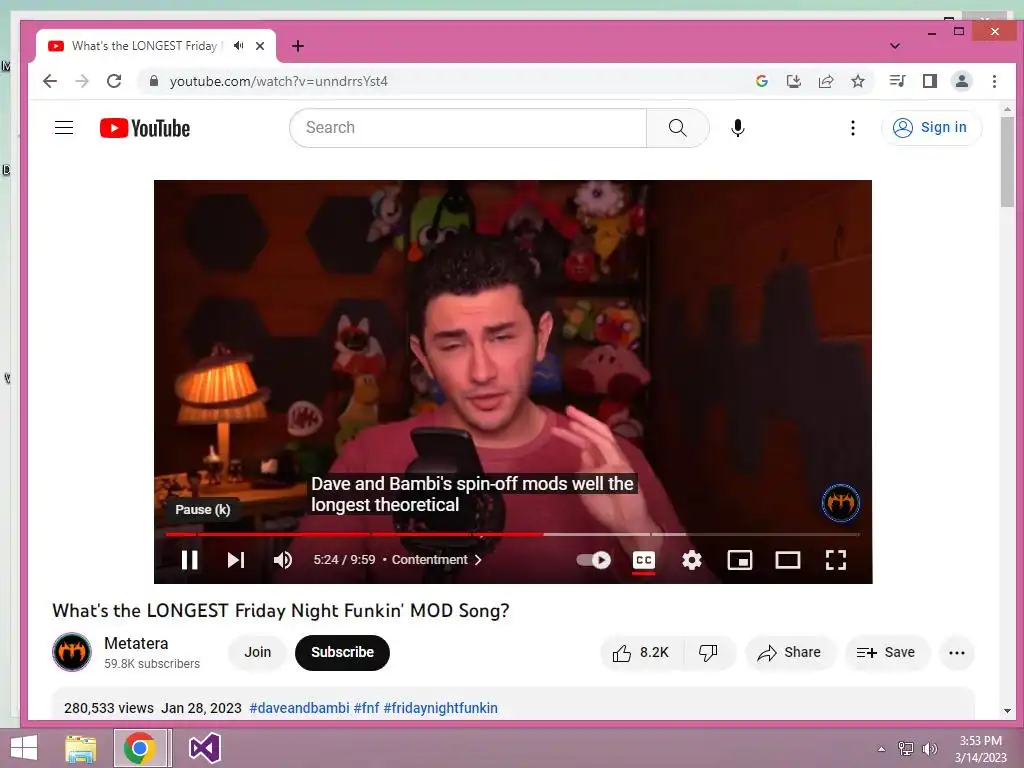Switch to theater mode
Screen dimensions: 1024x768
pos(788,560)
